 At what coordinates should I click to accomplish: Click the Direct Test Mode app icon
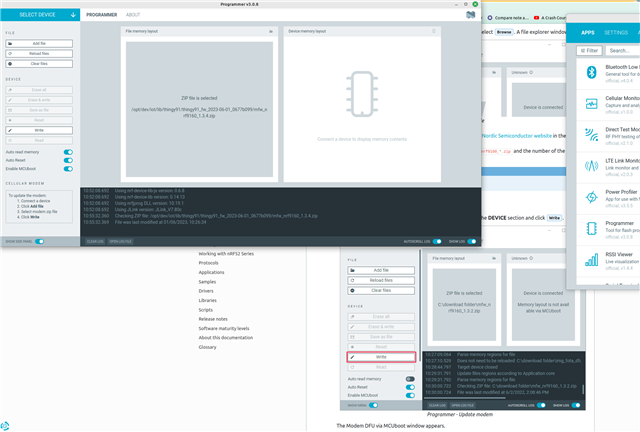click(x=591, y=135)
